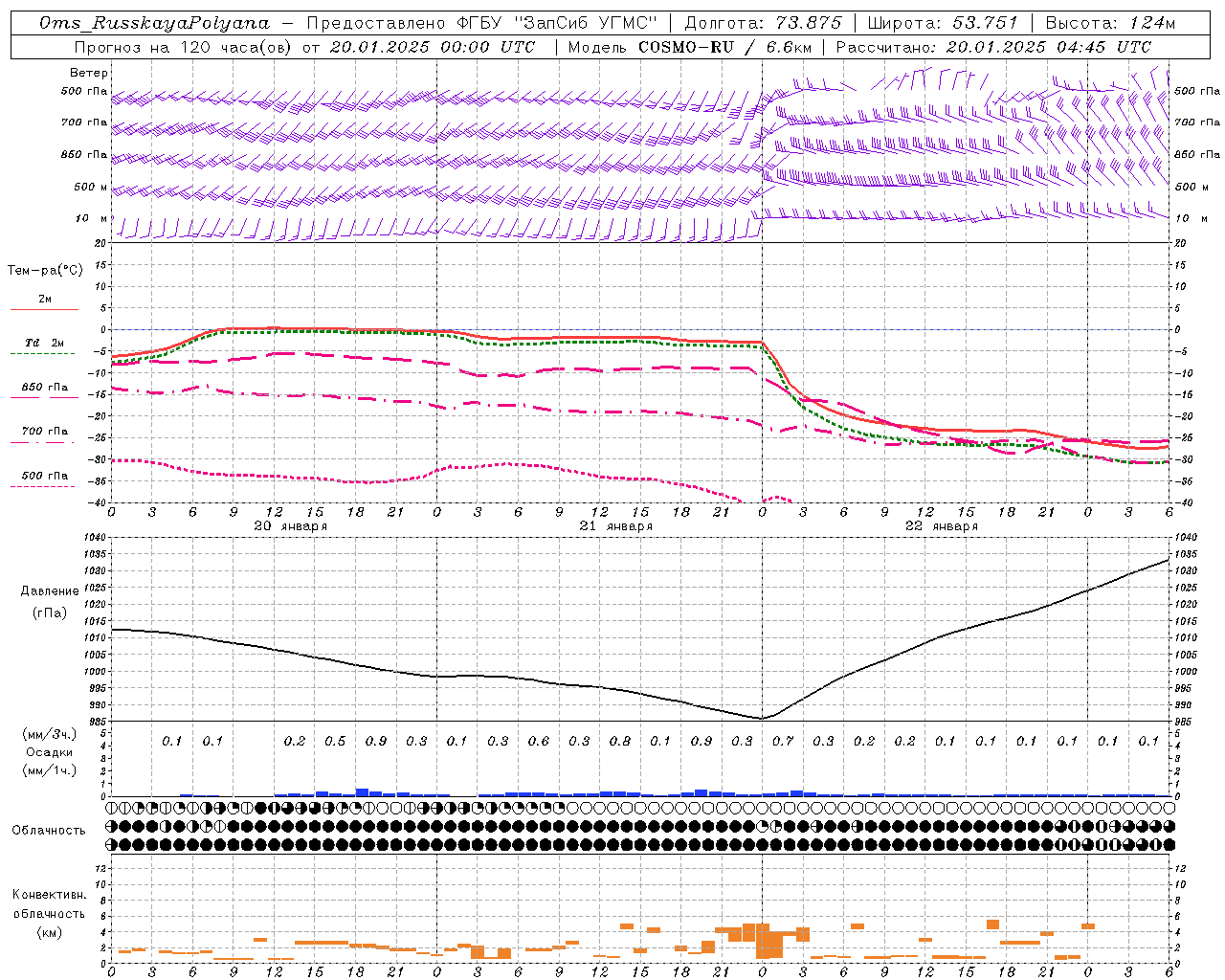Click the '20 января' date label
Viewport: 1225px width, 980px height.
(x=290, y=526)
